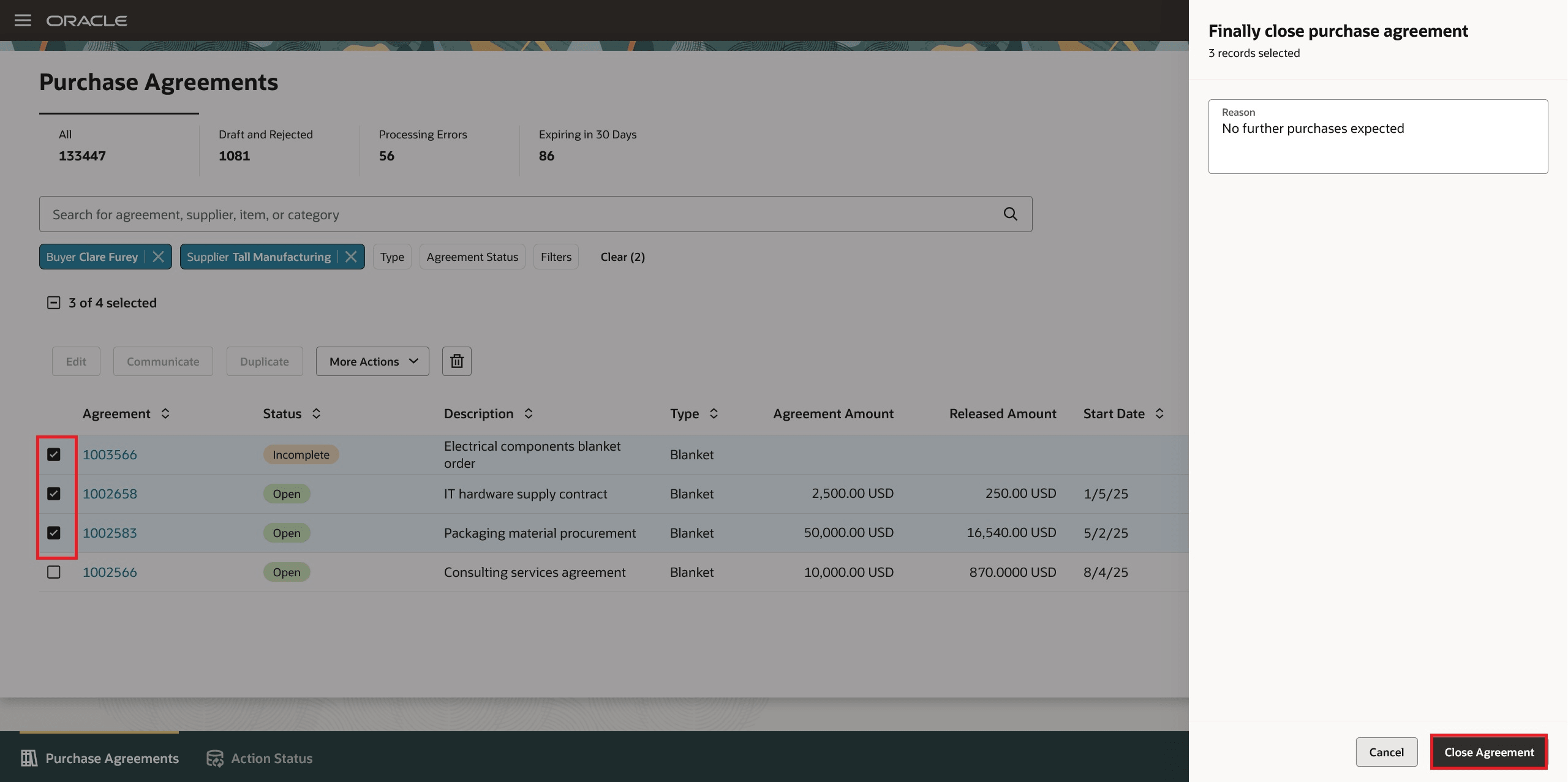Sort by Agreement column arrows

(165, 414)
